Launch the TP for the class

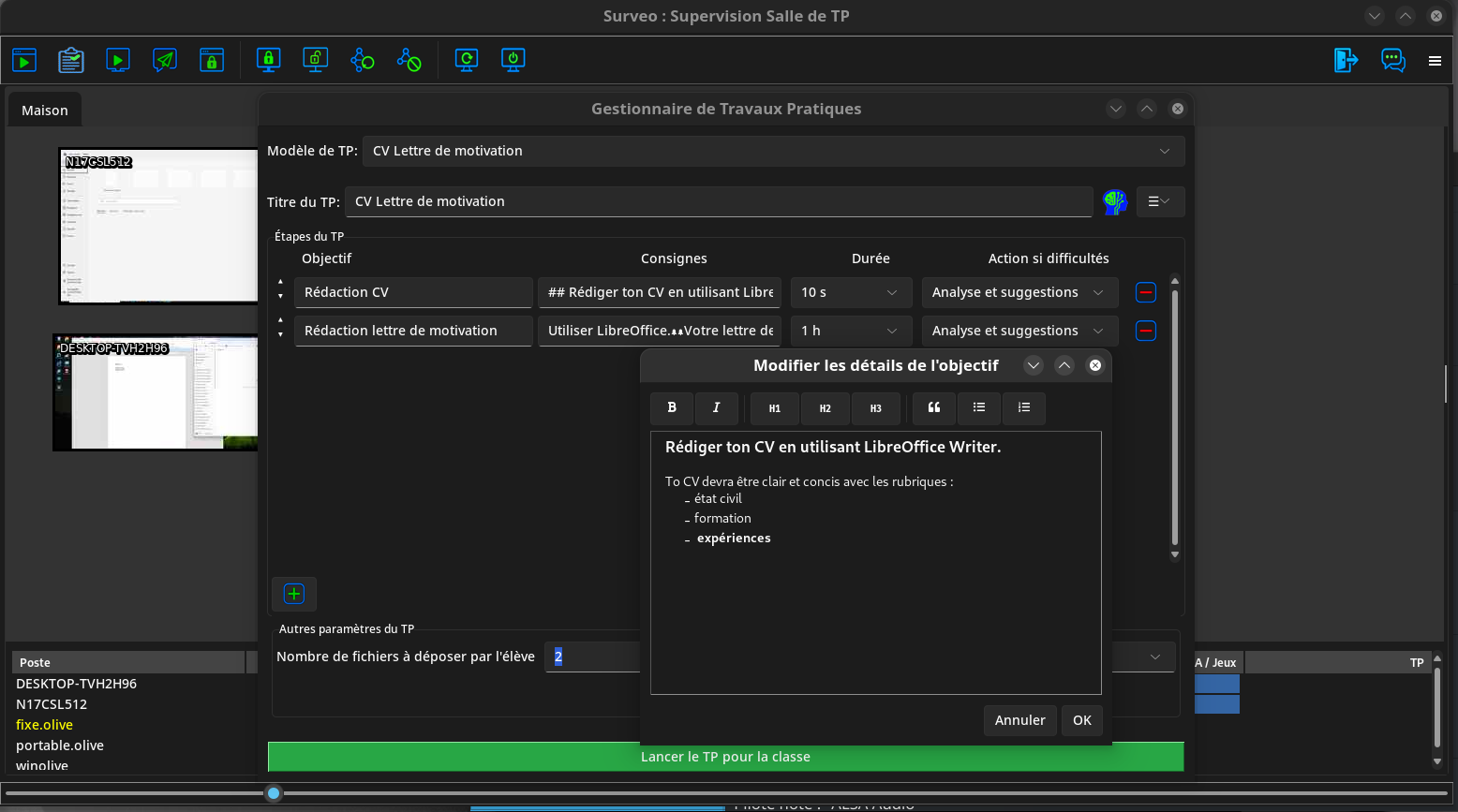726,757
